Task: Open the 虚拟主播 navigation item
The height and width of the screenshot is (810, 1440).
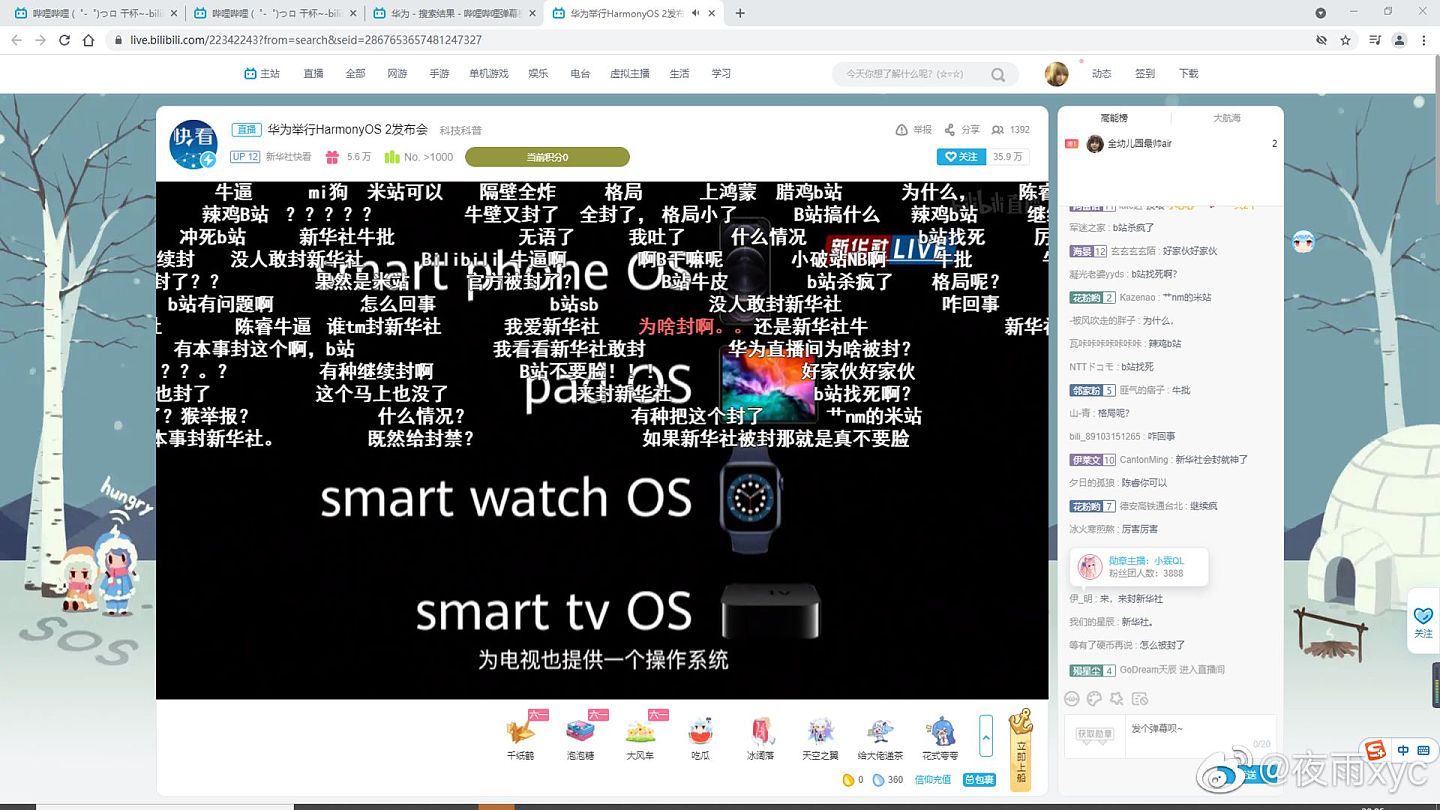Action: tap(630, 74)
